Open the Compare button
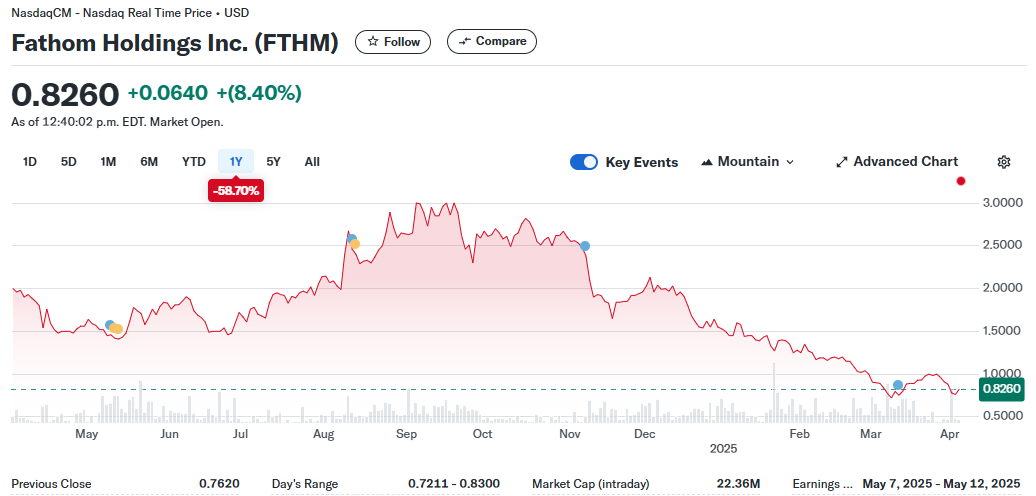 [x=492, y=41]
